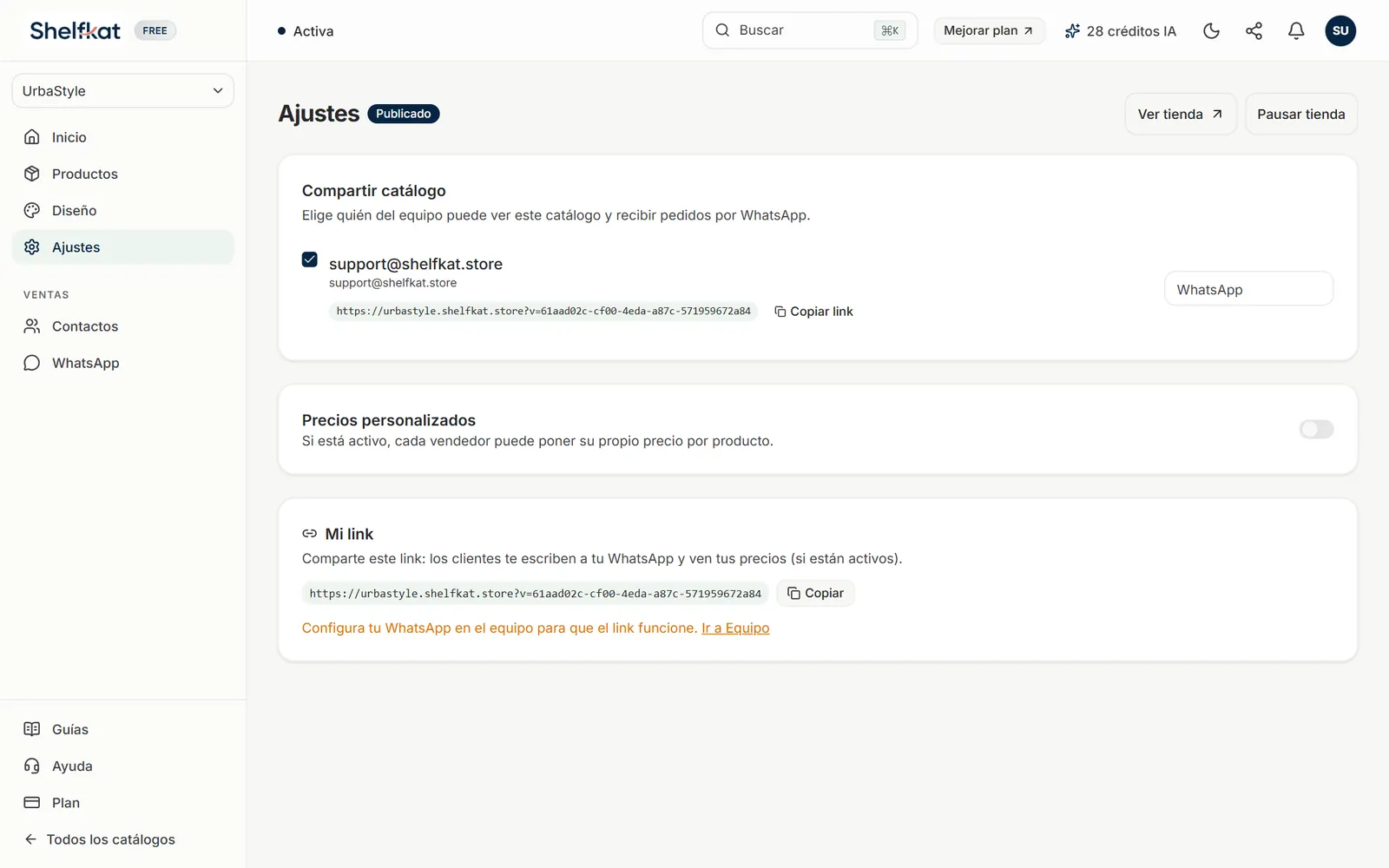
Task: Click the Shelfkat logo
Action: pos(76,30)
